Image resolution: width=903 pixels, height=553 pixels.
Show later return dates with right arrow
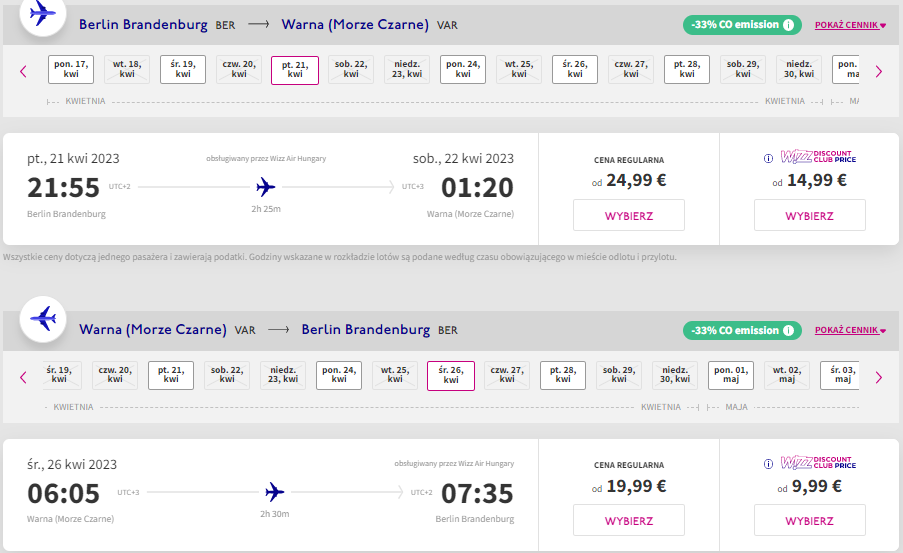(x=879, y=378)
